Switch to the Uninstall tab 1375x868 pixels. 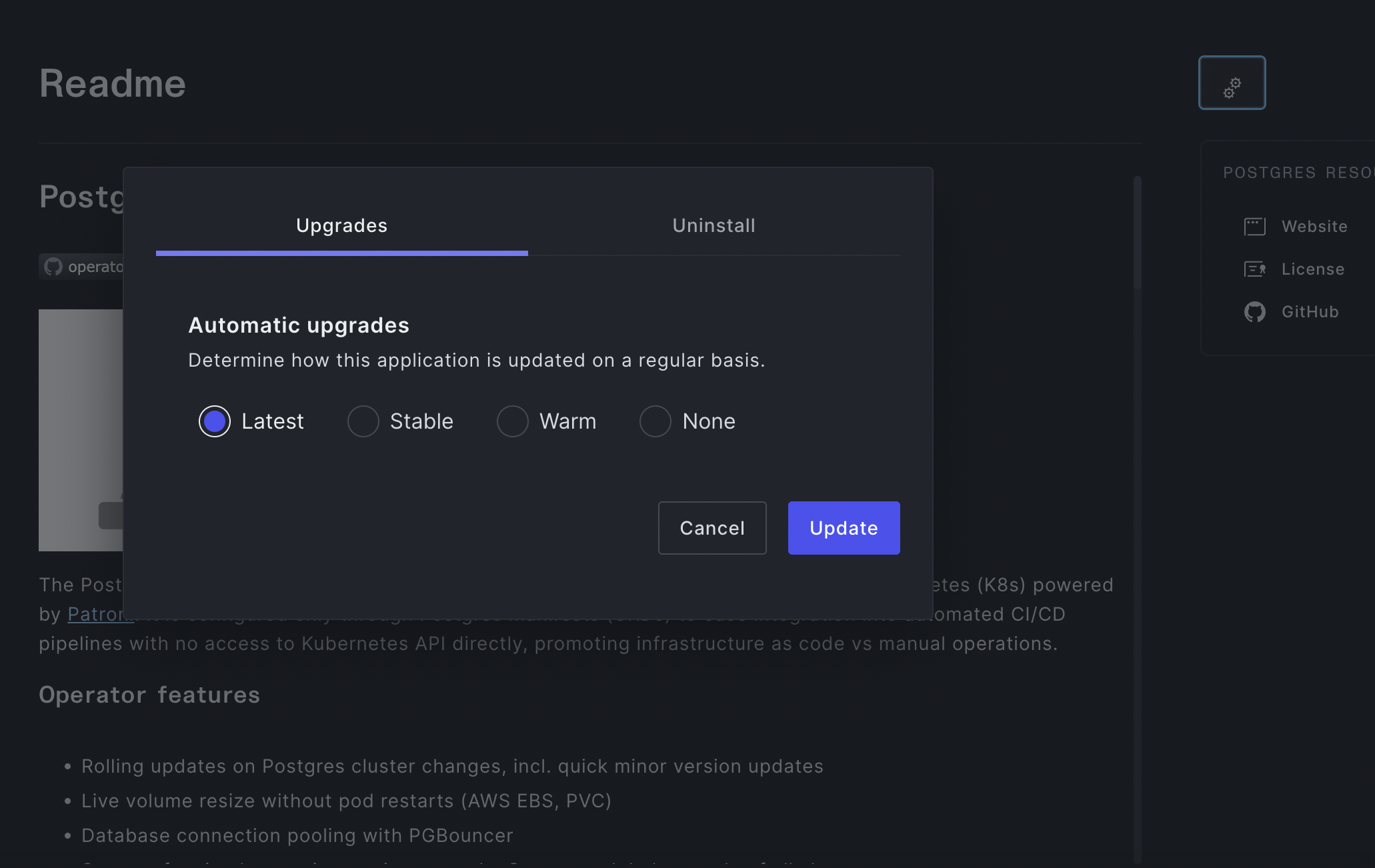pos(714,226)
